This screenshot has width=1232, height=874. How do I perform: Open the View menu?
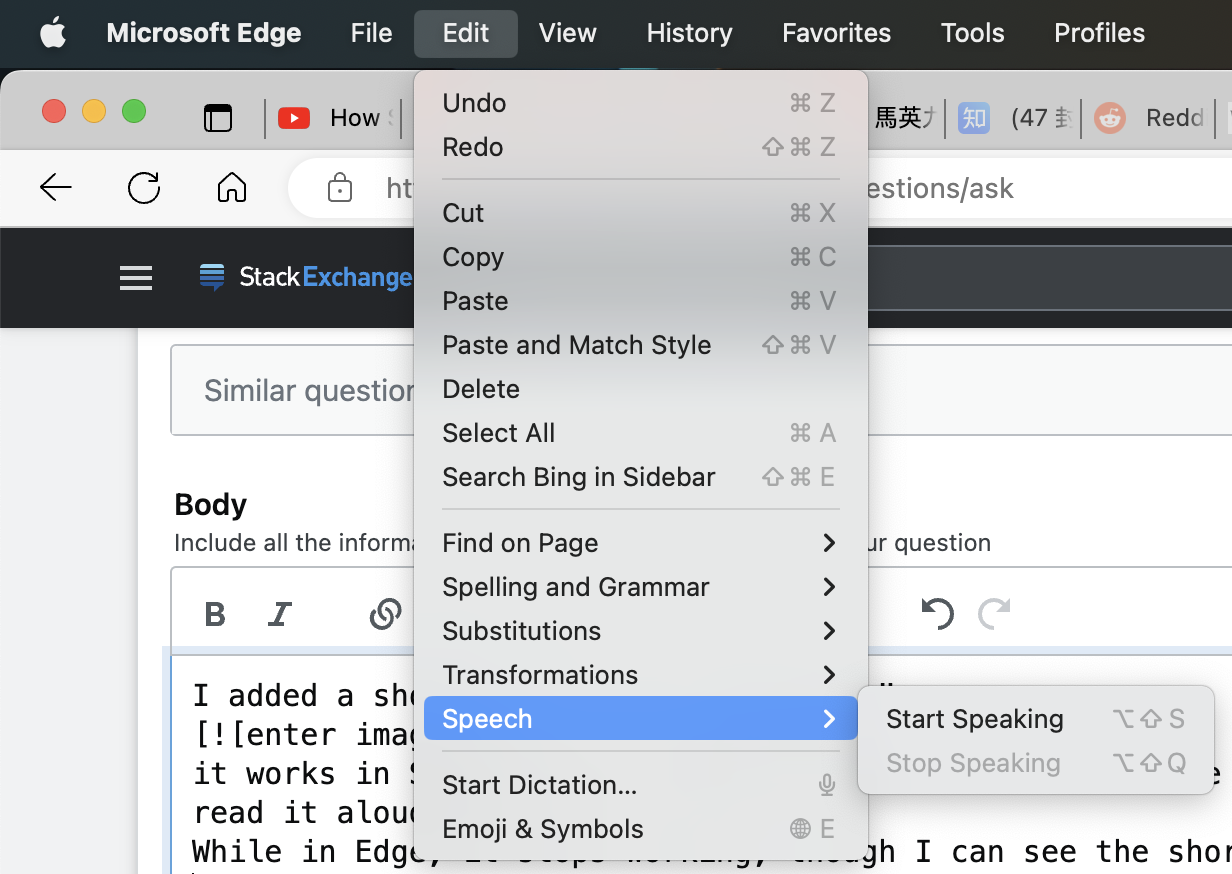tap(568, 33)
